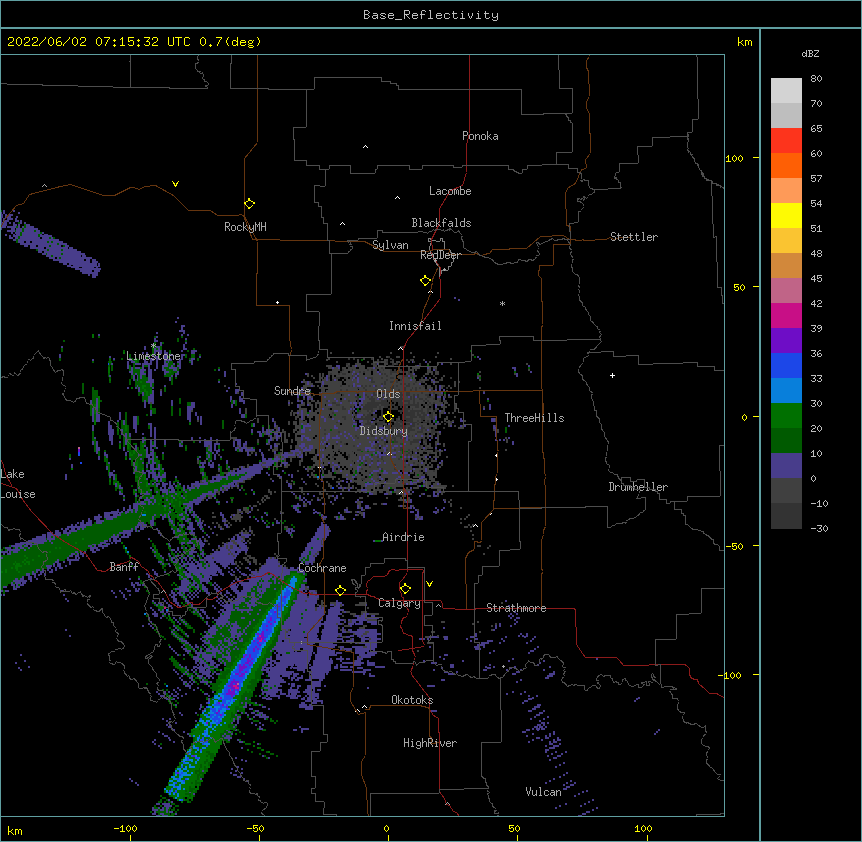Click the 45 value on the dBZ legend
This screenshot has width=862, height=842.
click(x=816, y=279)
